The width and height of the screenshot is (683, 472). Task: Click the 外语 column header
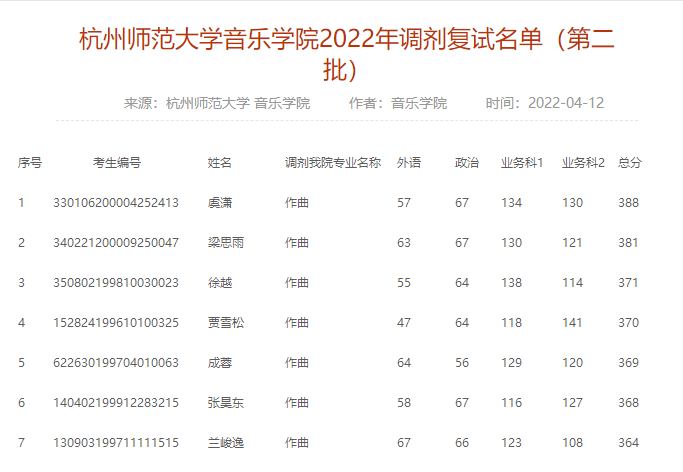pos(409,163)
